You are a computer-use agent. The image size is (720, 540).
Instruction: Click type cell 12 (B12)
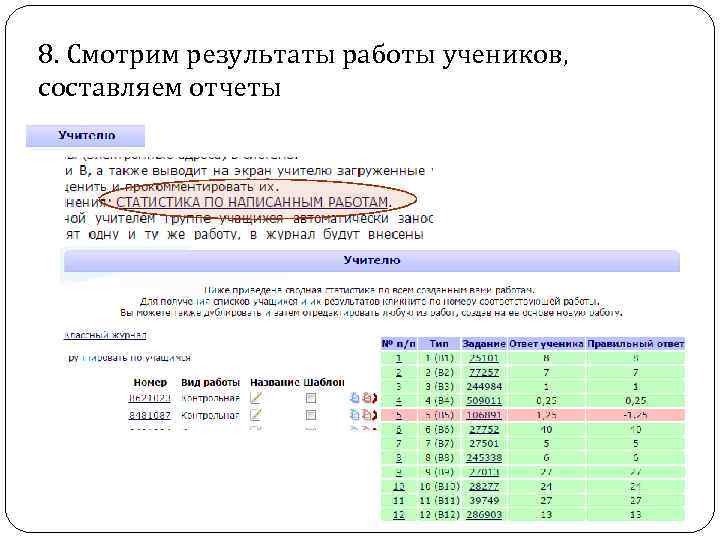coord(439,515)
